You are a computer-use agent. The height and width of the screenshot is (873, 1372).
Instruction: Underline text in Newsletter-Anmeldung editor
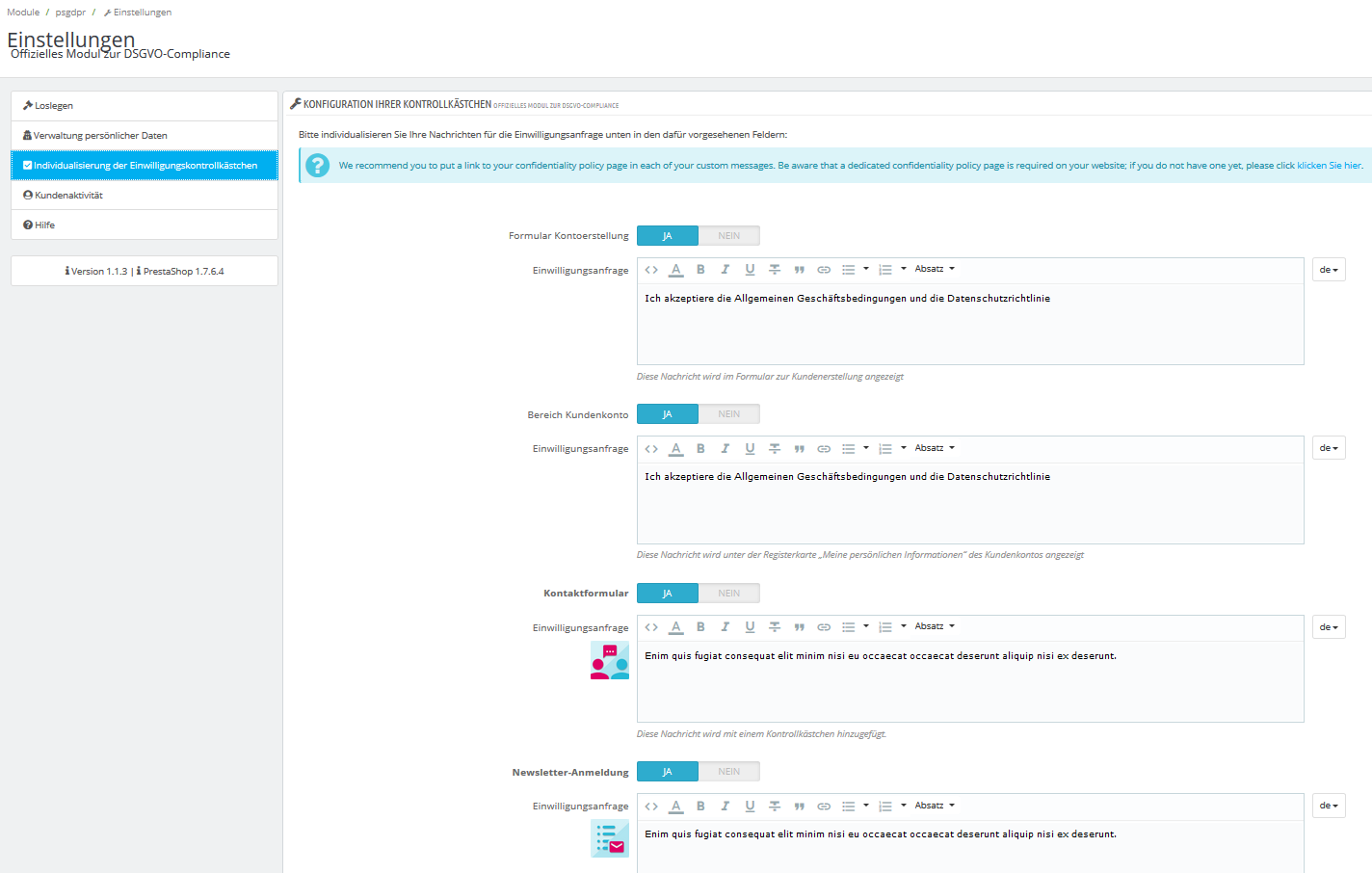(750, 806)
